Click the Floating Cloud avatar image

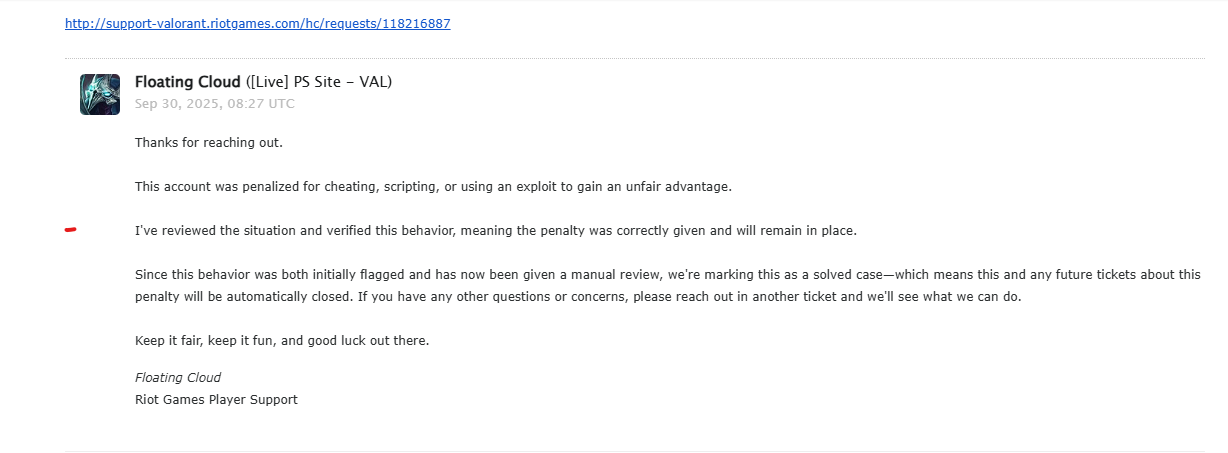pos(100,94)
